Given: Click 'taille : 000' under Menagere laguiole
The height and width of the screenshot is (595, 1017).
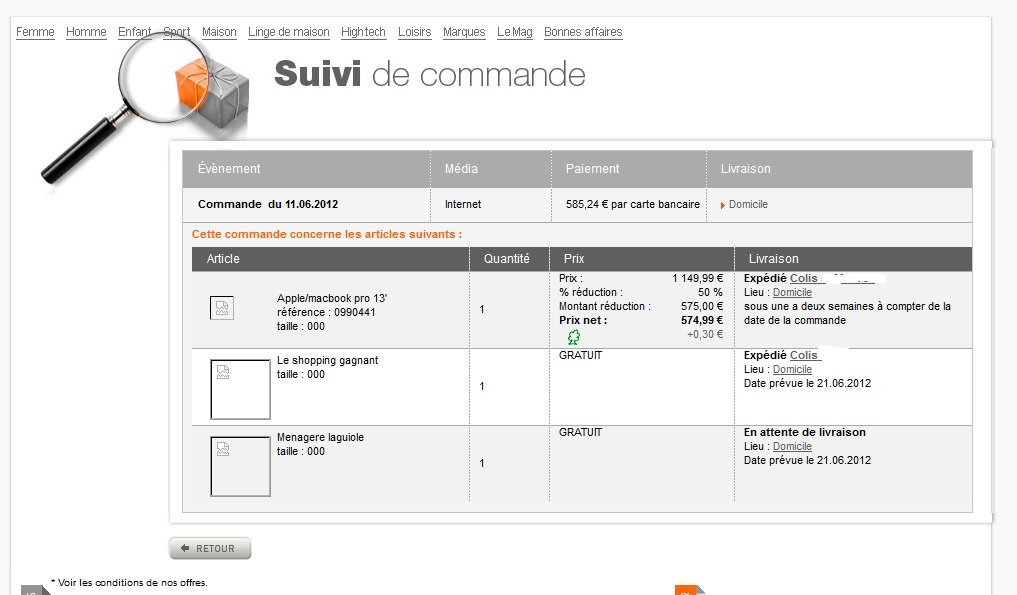Looking at the screenshot, I should 301,452.
